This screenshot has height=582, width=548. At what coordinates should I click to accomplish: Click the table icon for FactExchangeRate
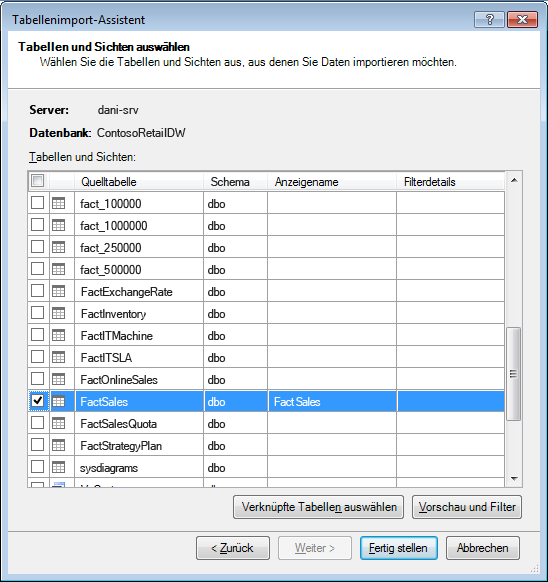pos(58,291)
